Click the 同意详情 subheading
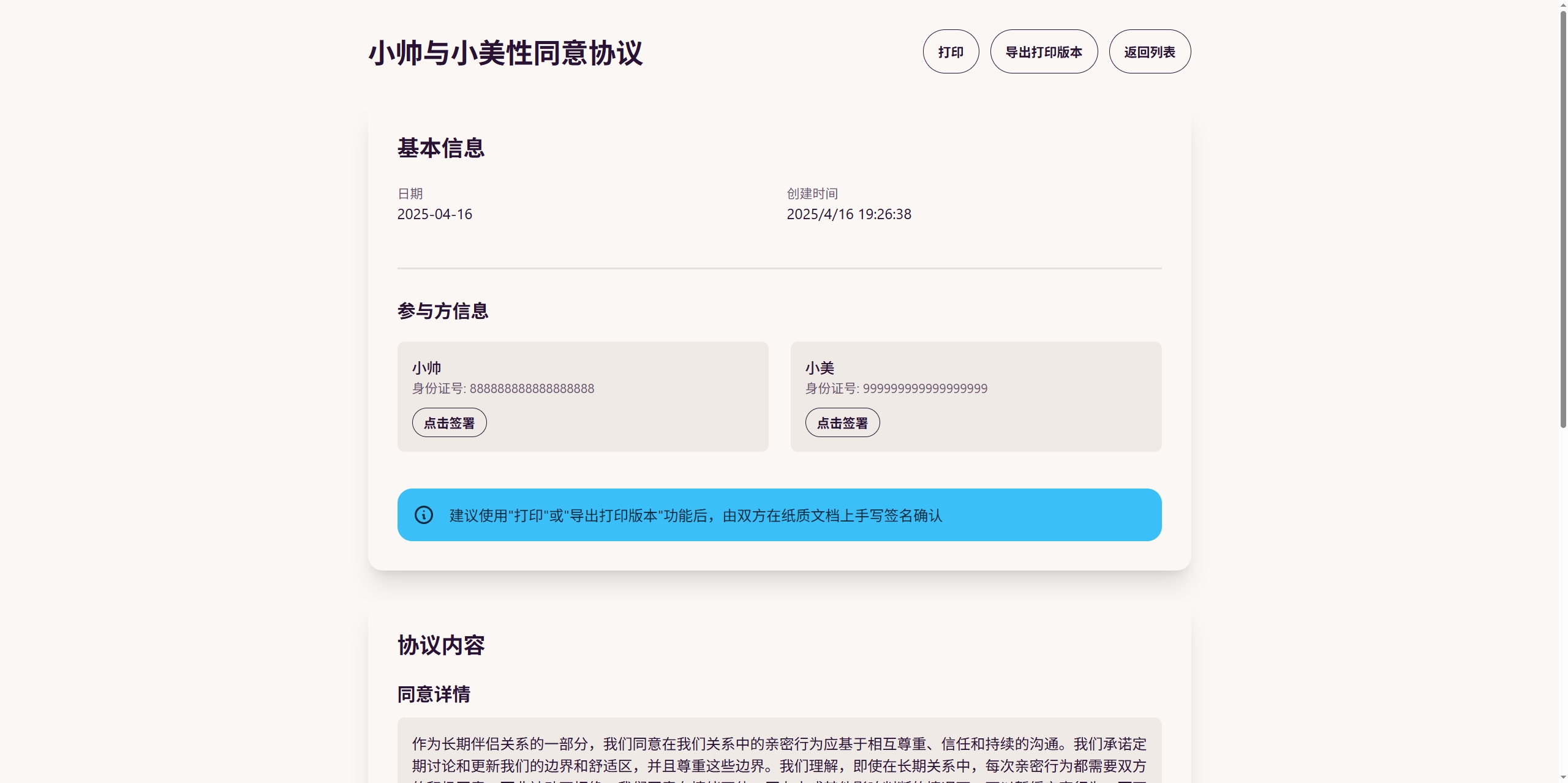 coord(434,694)
